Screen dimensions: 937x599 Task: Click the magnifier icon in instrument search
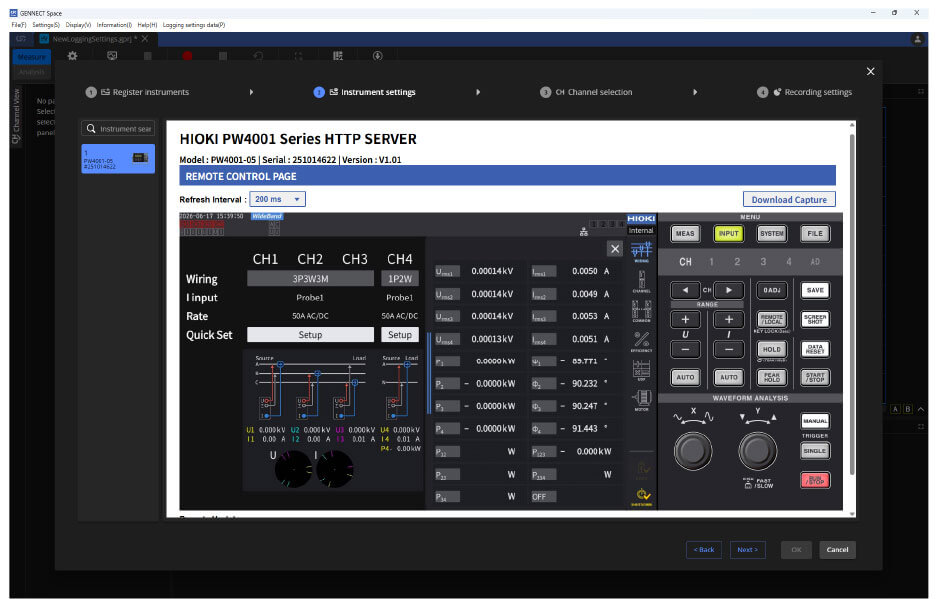pos(91,129)
